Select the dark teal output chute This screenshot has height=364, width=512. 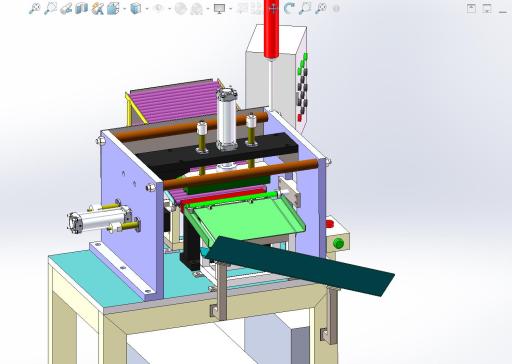(x=300, y=265)
